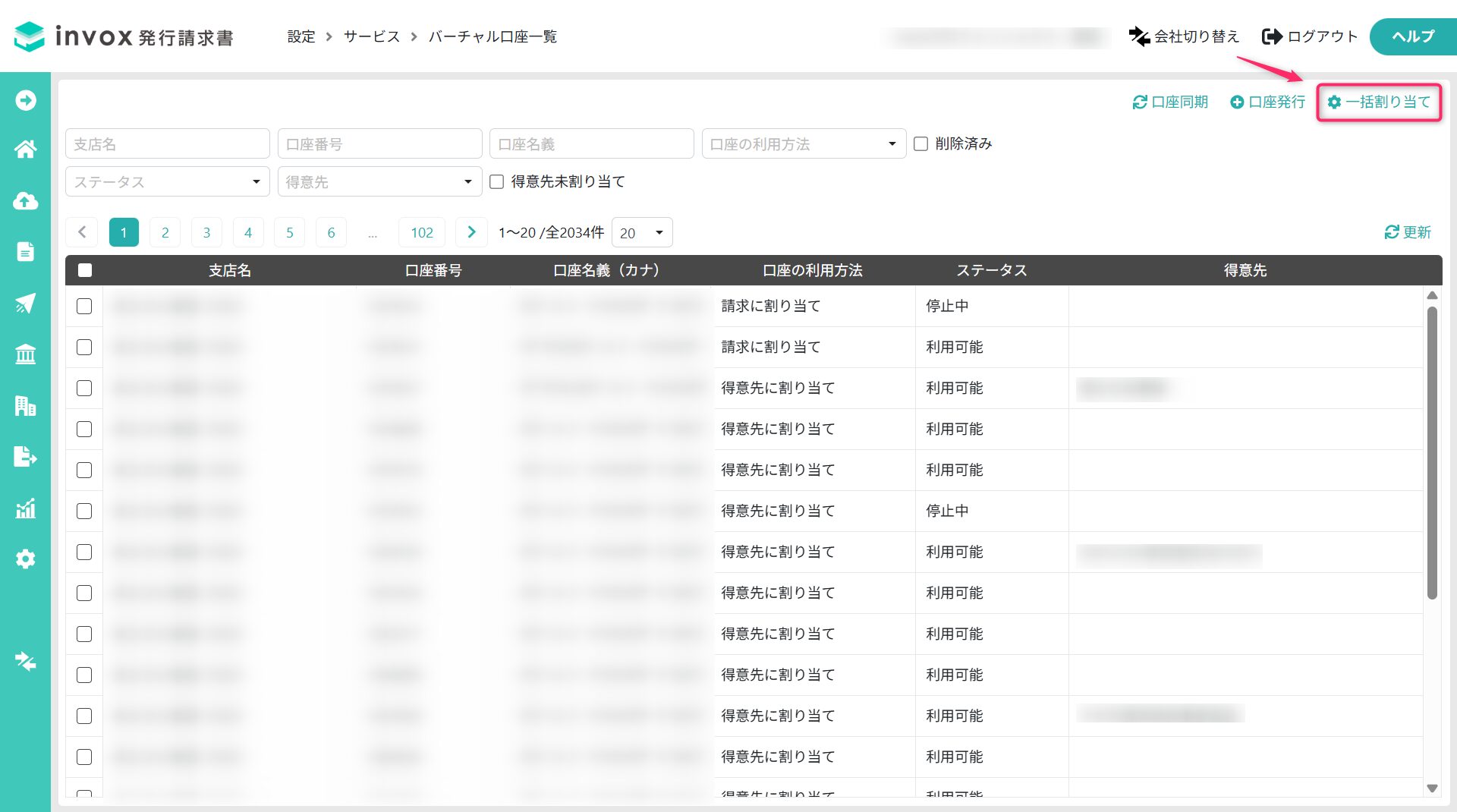Click the home icon in sidebar
The width and height of the screenshot is (1457, 812).
pos(25,149)
